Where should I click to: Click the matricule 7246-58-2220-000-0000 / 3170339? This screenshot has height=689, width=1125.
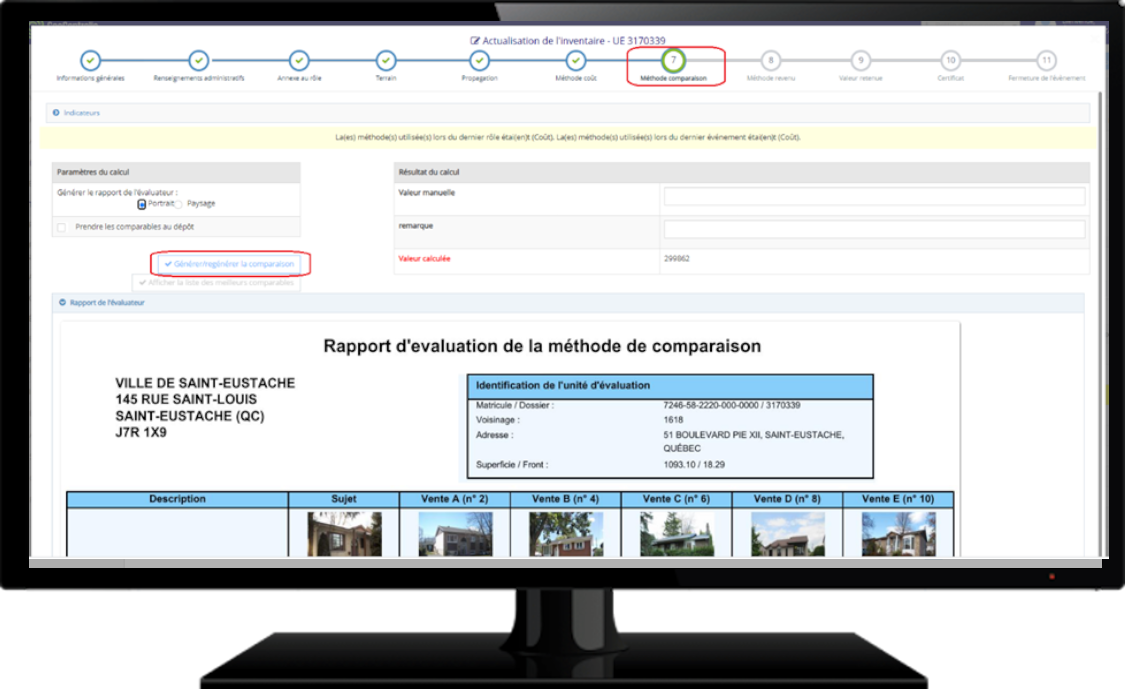coord(731,406)
